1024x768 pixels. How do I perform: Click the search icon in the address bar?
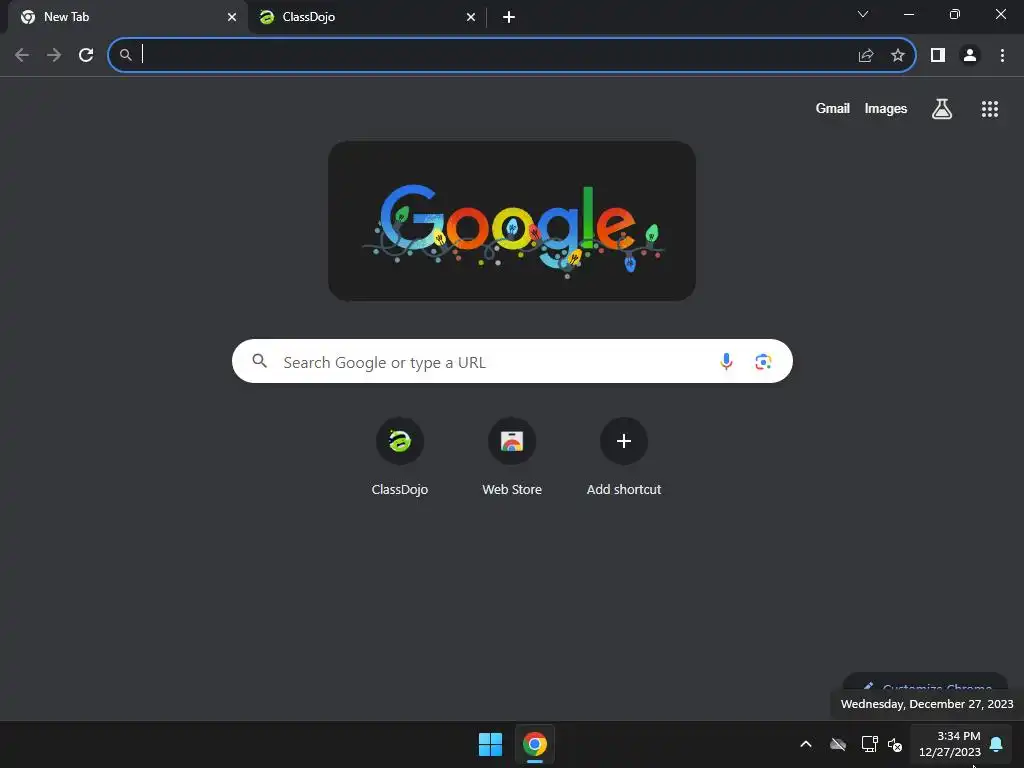point(125,55)
